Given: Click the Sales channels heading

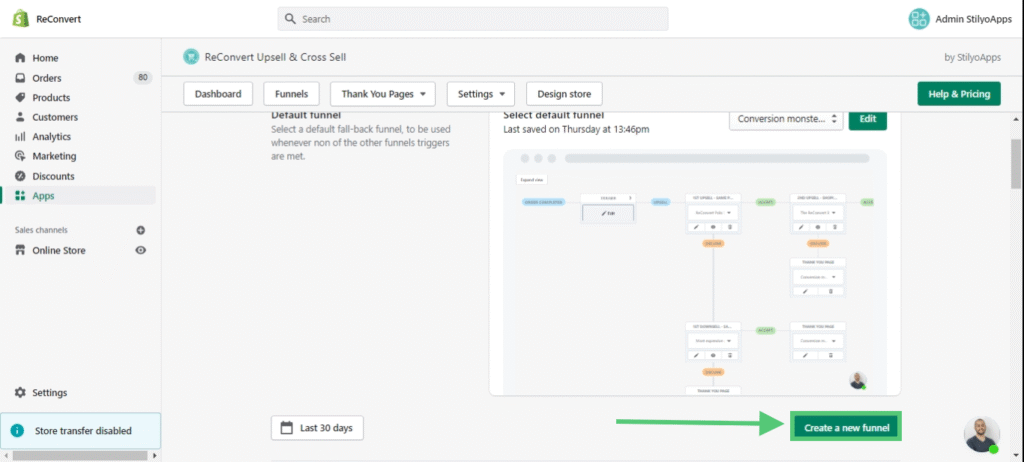Looking at the screenshot, I should pyautogui.click(x=41, y=230).
